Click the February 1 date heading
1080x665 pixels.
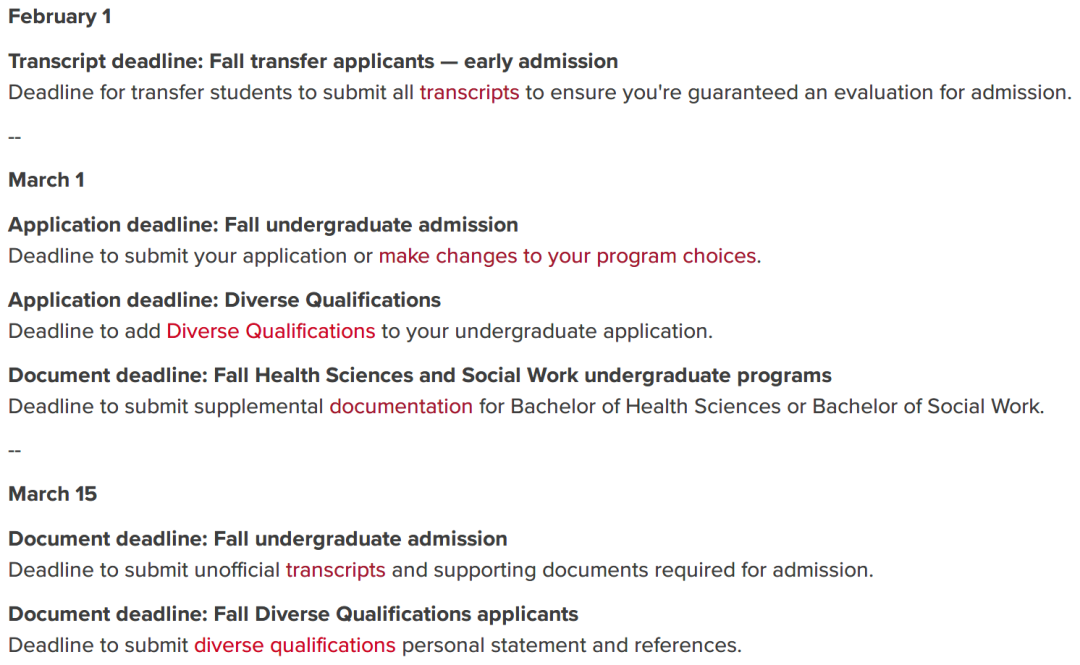(x=59, y=17)
